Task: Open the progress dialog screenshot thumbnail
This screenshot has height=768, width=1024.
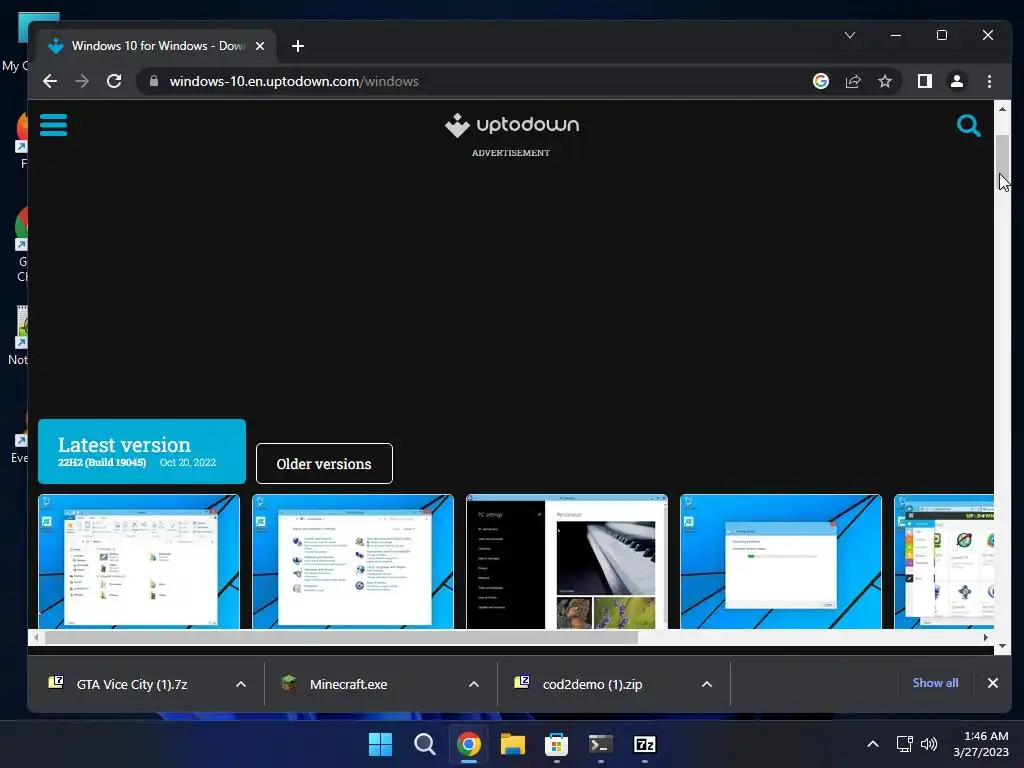Action: (780, 562)
